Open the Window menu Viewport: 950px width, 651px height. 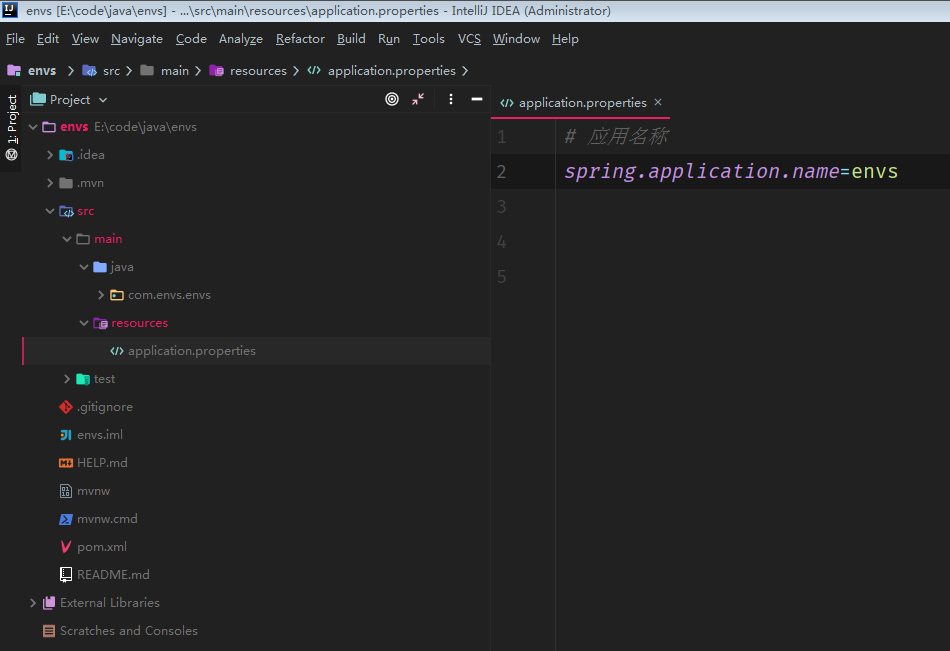pos(516,39)
